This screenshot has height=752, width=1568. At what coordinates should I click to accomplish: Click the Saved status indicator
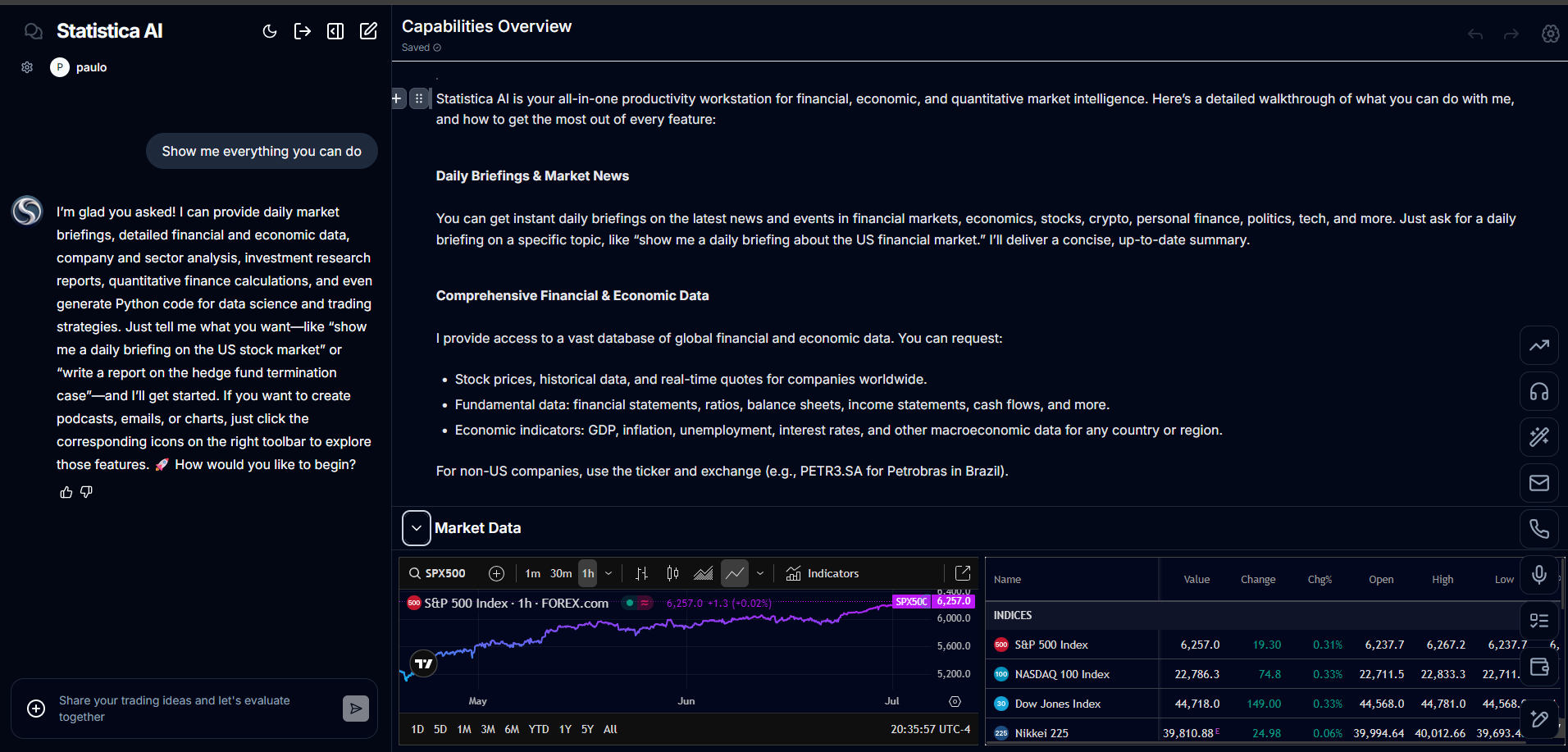(422, 48)
